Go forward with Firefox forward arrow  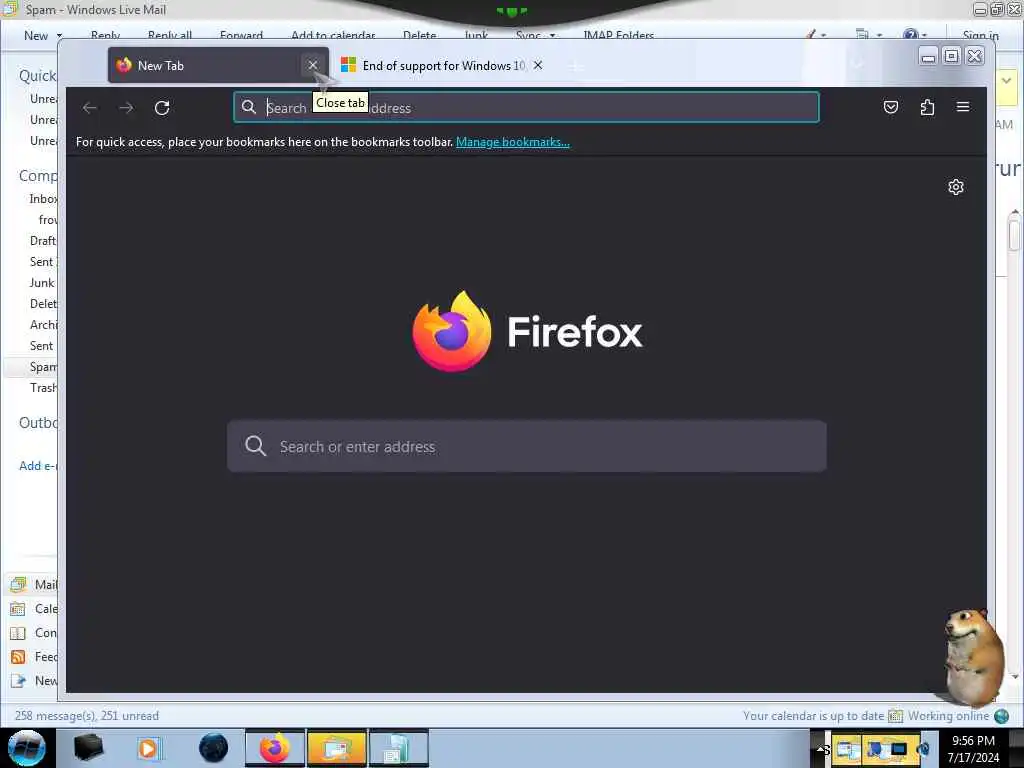(x=126, y=108)
